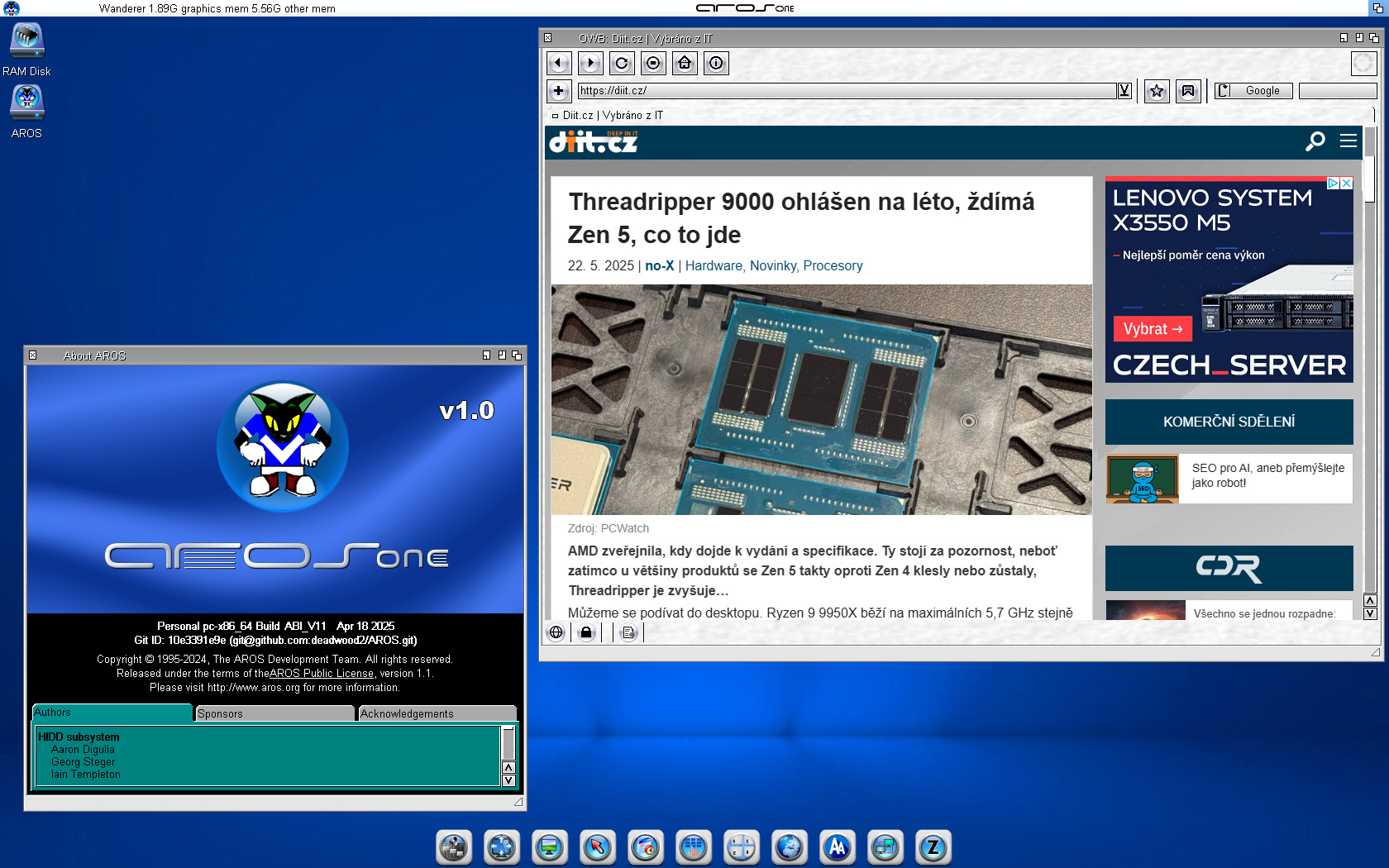Open the network devices dock icon
1389x868 pixels.
454,847
